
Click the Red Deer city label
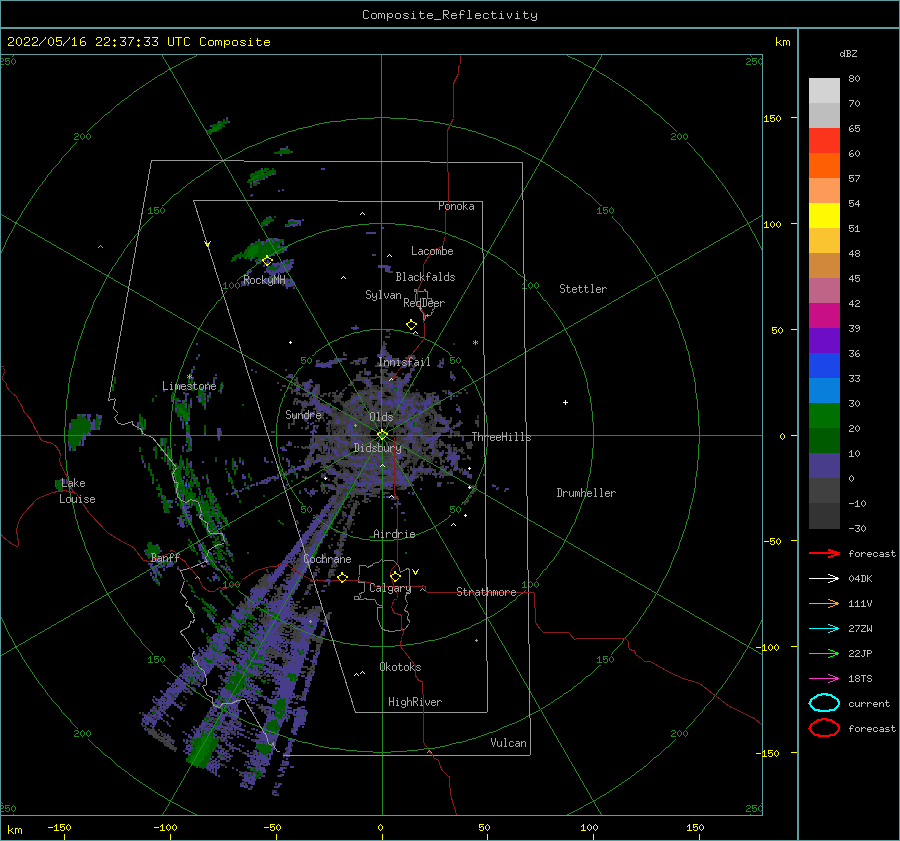click(424, 303)
